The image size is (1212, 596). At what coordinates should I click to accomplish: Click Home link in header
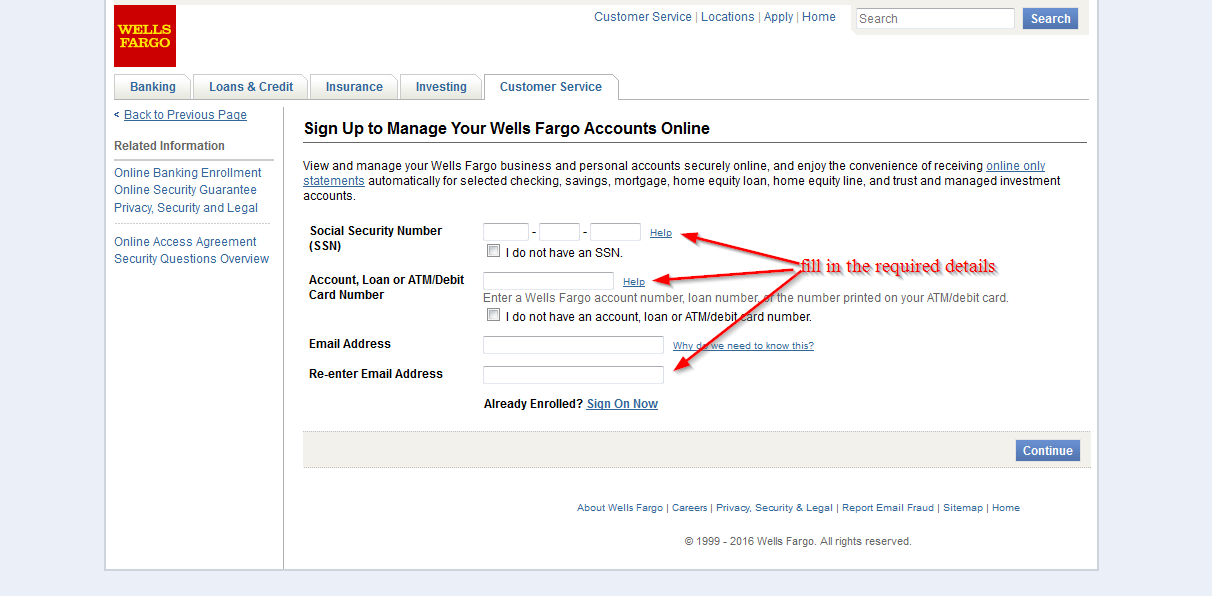819,17
